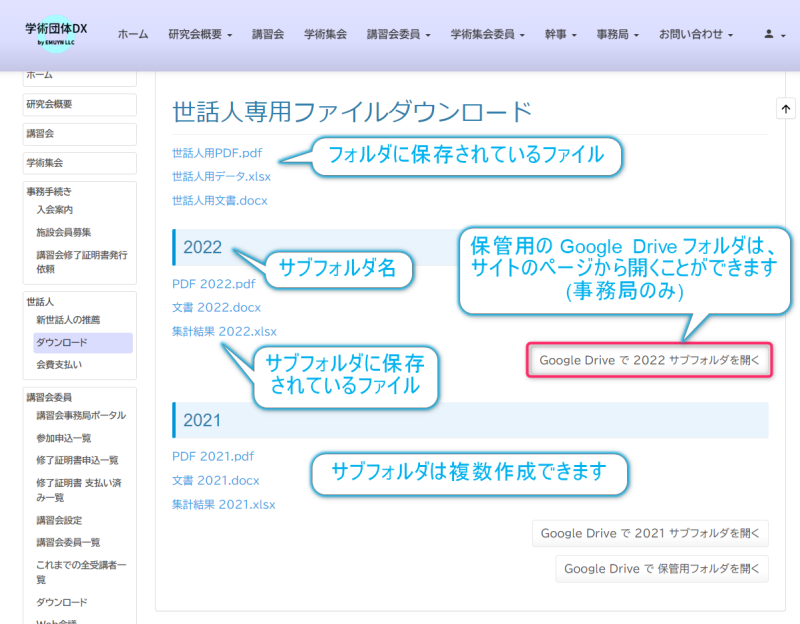Open the 講習会委員 navbar dropdown
The height and width of the screenshot is (624, 800).
pyautogui.click(x=399, y=34)
